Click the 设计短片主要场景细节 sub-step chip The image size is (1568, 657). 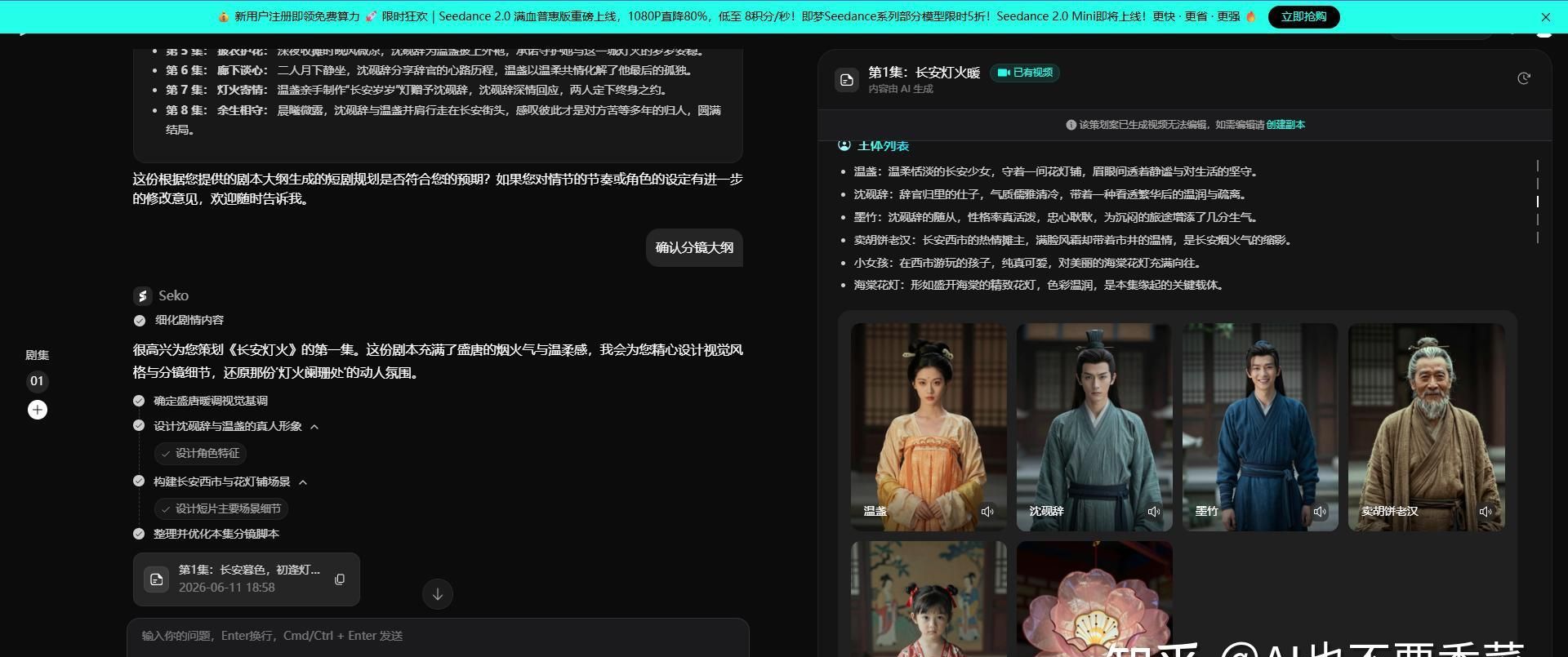pyautogui.click(x=221, y=508)
